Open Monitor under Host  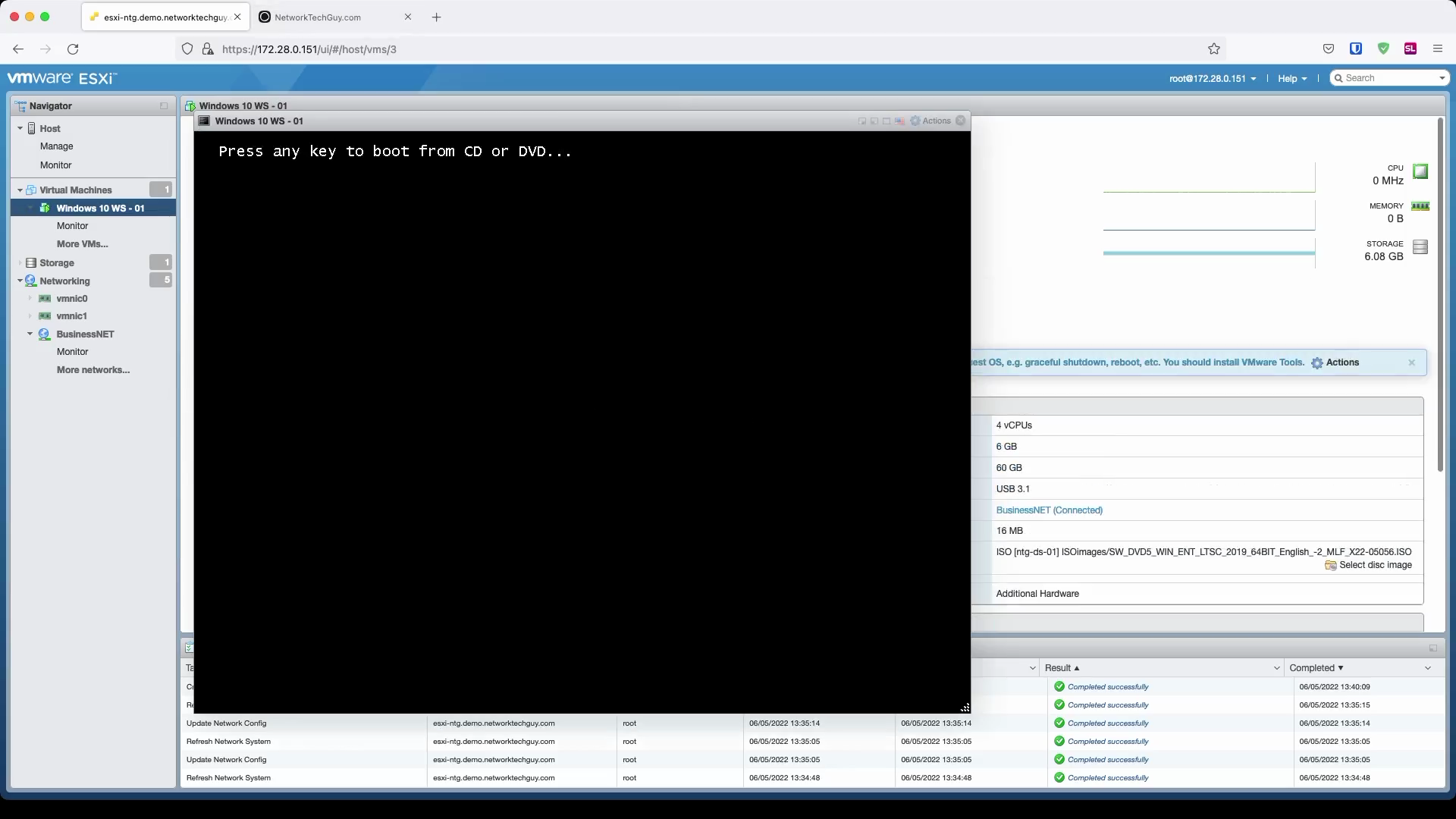pos(56,165)
